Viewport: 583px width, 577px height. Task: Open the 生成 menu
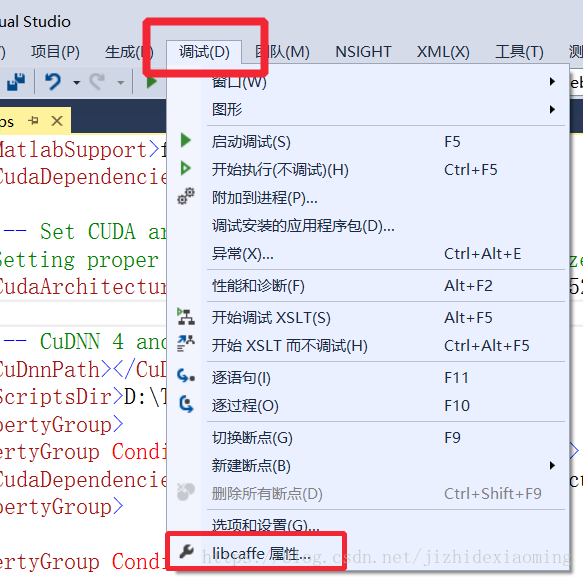(x=129, y=52)
